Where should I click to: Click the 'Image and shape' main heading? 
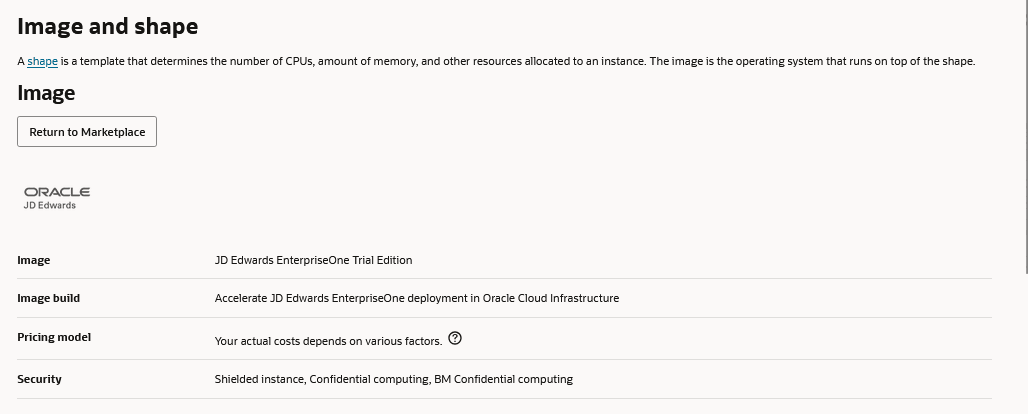107,27
